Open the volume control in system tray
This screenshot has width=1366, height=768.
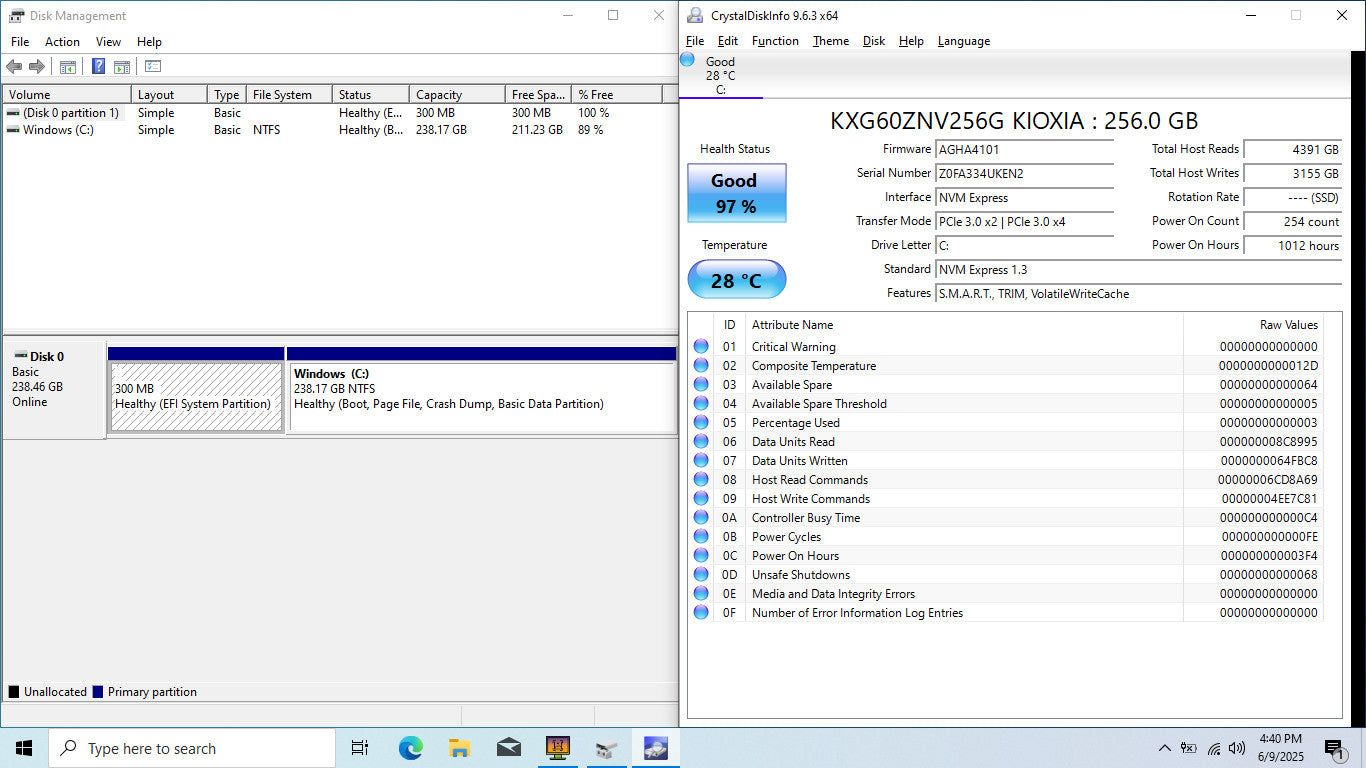pyautogui.click(x=1237, y=748)
